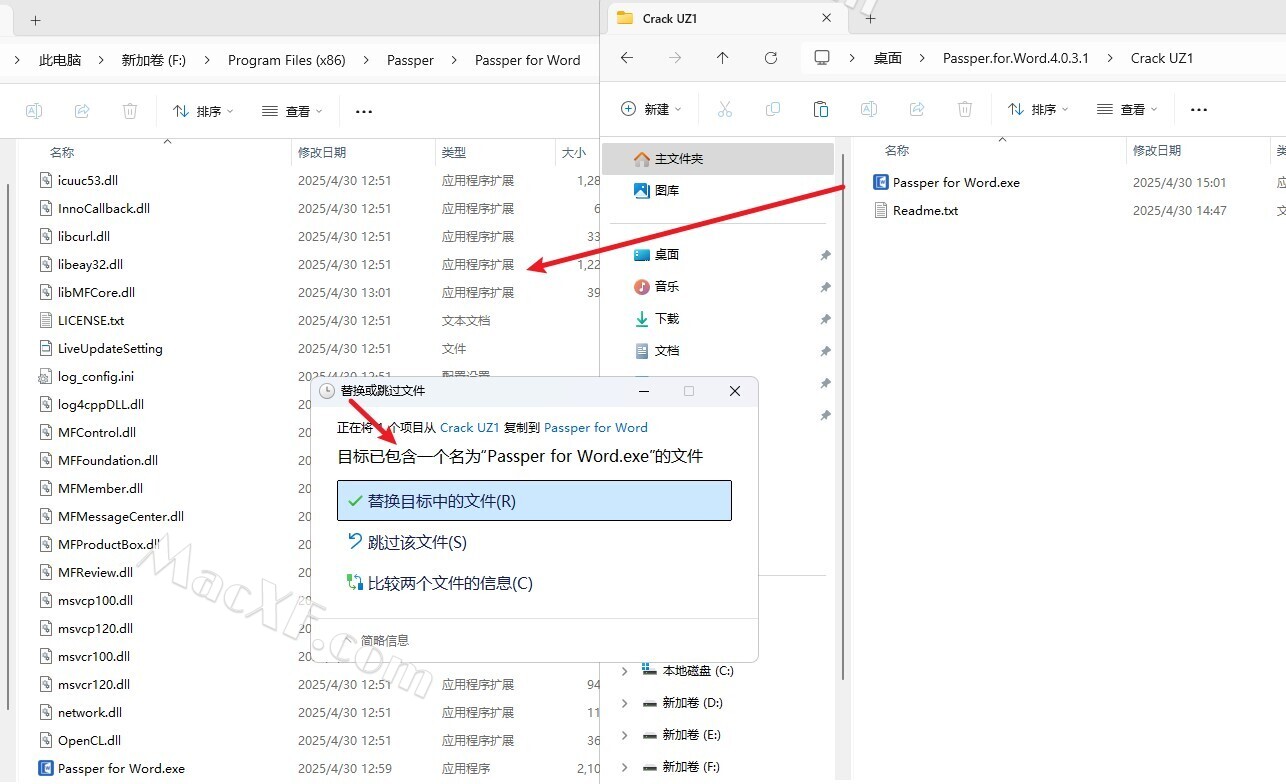Image resolution: width=1286 pixels, height=784 pixels.
Task: Click the delete icon in left window toolbar
Action: [130, 111]
